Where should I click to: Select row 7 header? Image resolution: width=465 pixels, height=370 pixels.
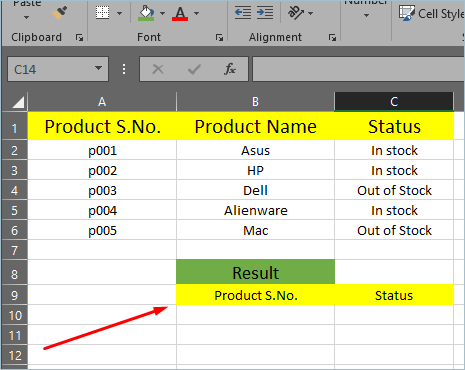click(x=15, y=250)
